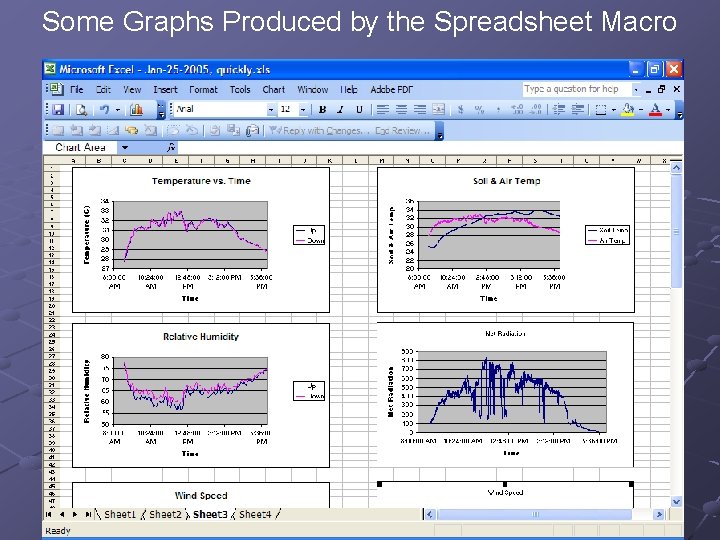
Task: Toggle Underline formatting
Action: [x=359, y=110]
